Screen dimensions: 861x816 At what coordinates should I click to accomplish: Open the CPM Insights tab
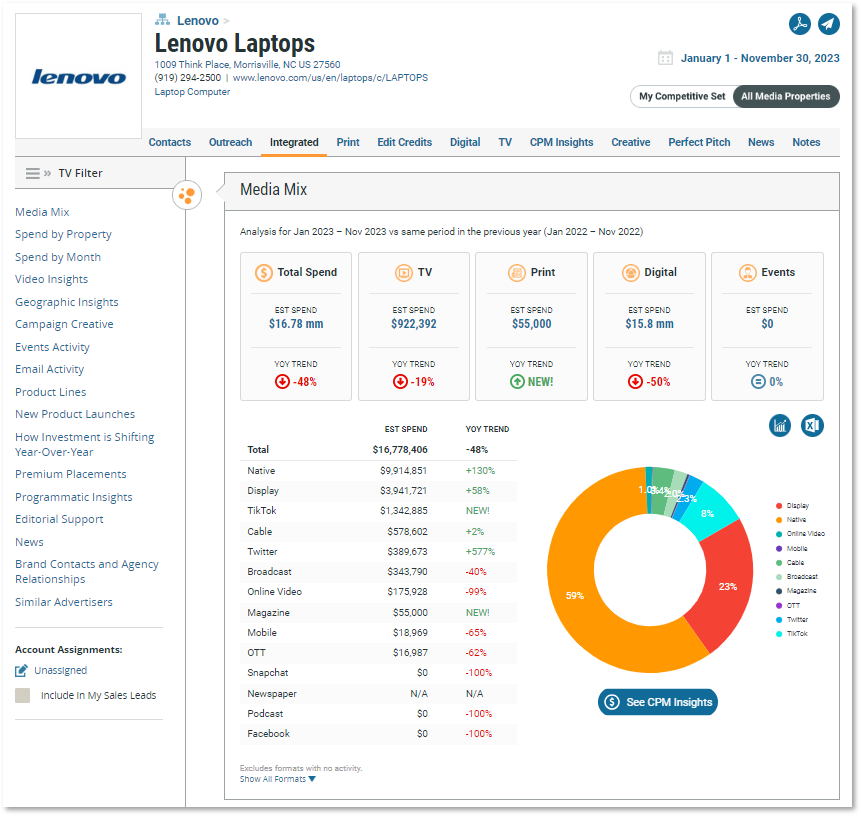(562, 142)
